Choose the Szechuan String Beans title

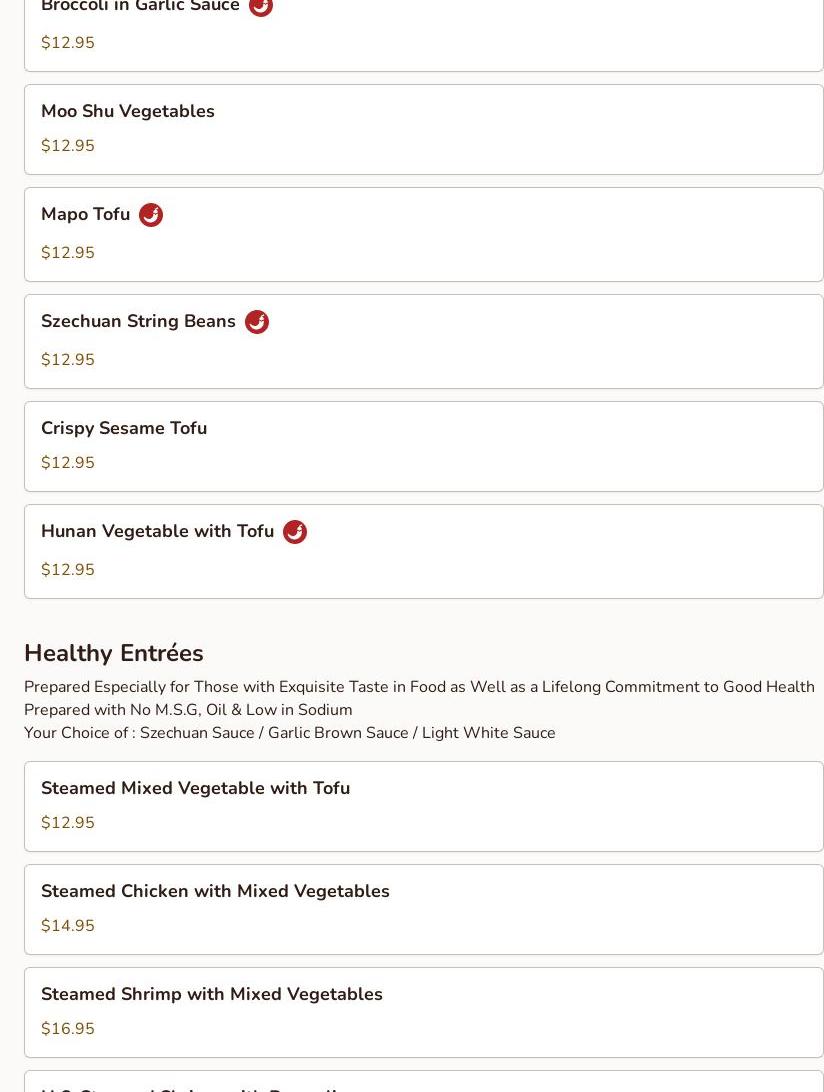coord(139,321)
